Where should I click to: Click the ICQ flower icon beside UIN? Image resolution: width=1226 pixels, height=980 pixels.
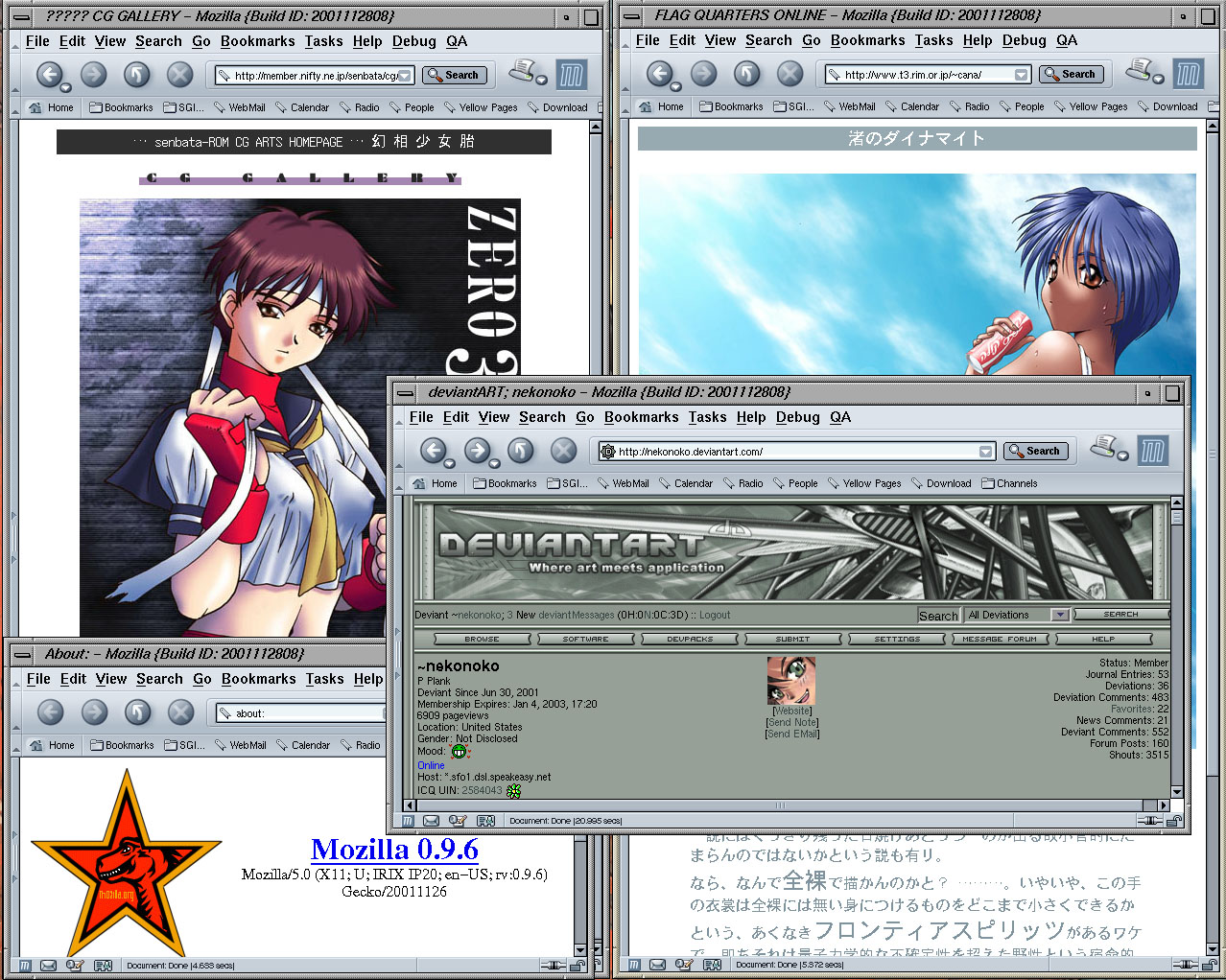click(513, 791)
